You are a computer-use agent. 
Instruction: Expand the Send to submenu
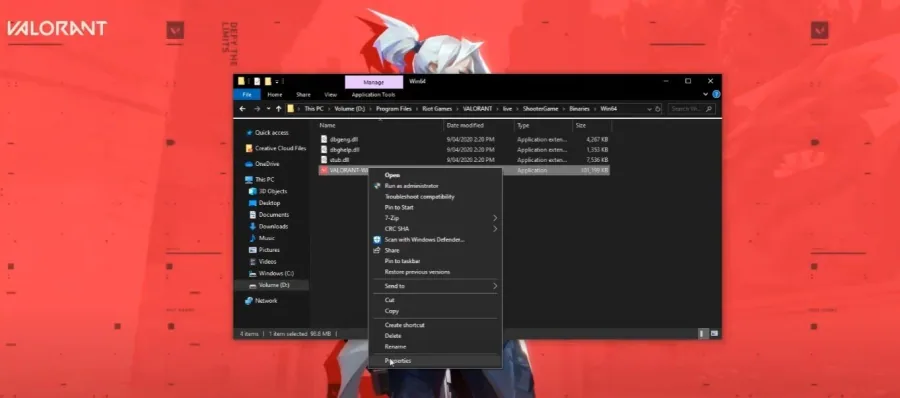[x=495, y=286]
